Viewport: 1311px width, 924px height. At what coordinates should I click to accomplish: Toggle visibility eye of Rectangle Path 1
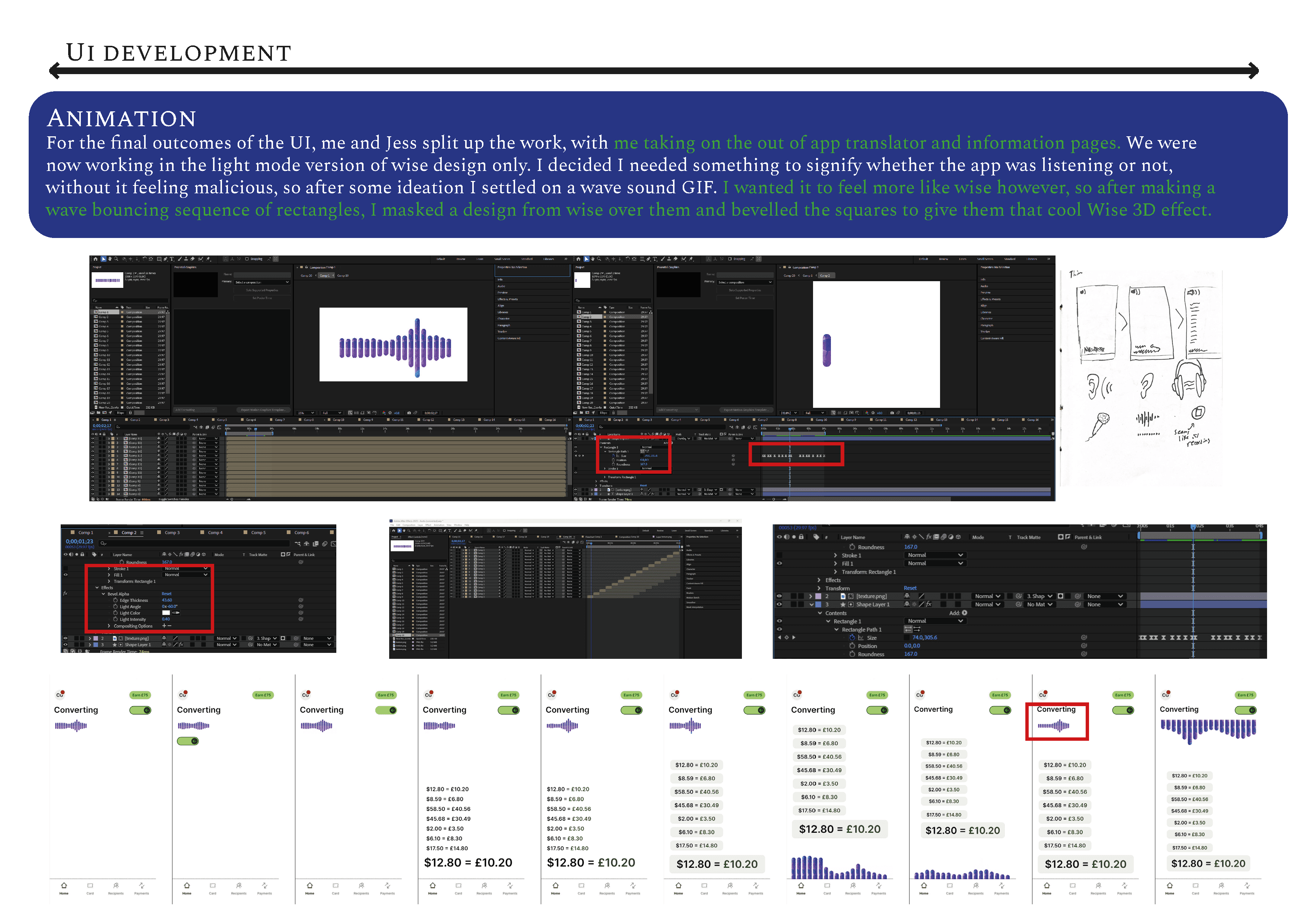pos(780,629)
